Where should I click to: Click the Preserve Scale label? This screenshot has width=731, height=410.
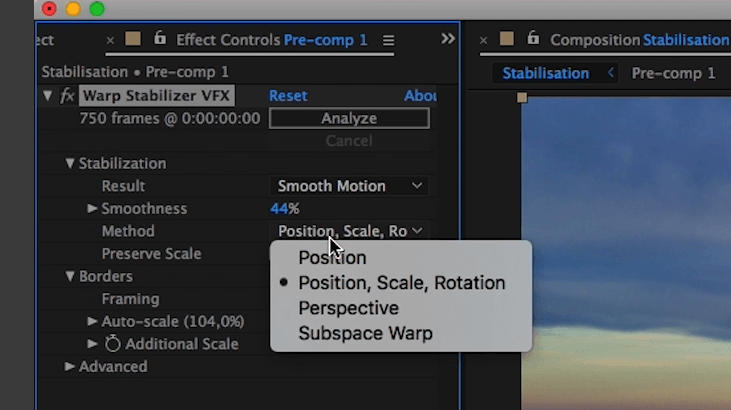(x=152, y=254)
